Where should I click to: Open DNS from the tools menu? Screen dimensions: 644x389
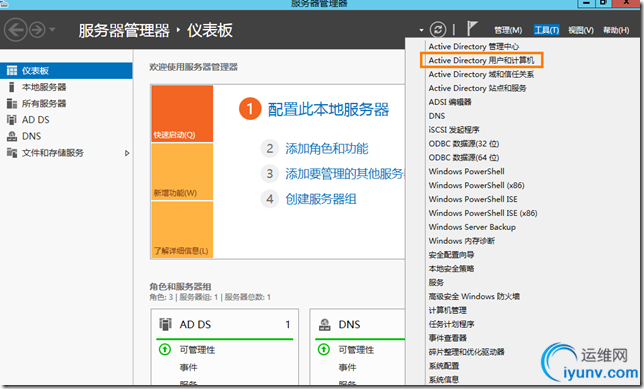[x=437, y=116]
